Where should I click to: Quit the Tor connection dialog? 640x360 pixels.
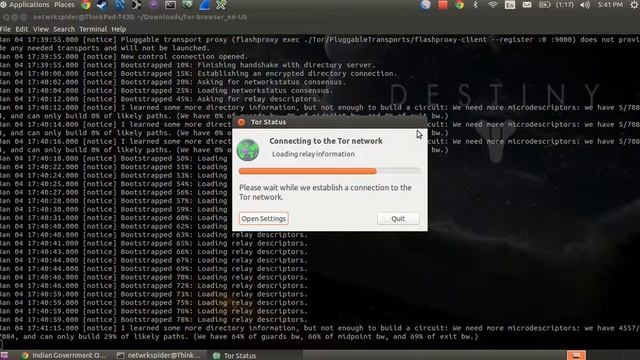tap(398, 219)
